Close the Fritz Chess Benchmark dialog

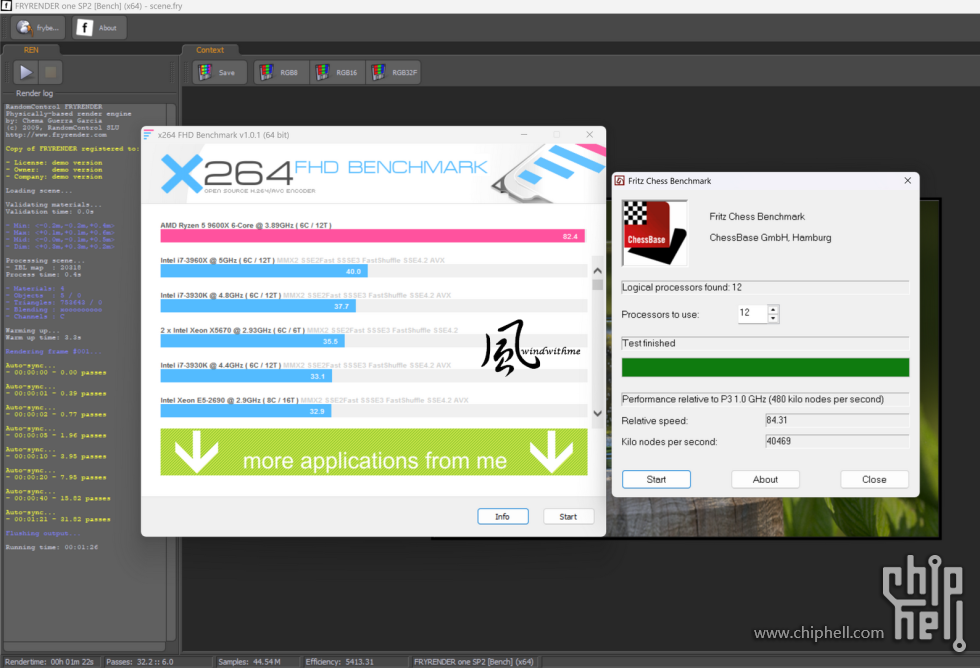click(908, 181)
